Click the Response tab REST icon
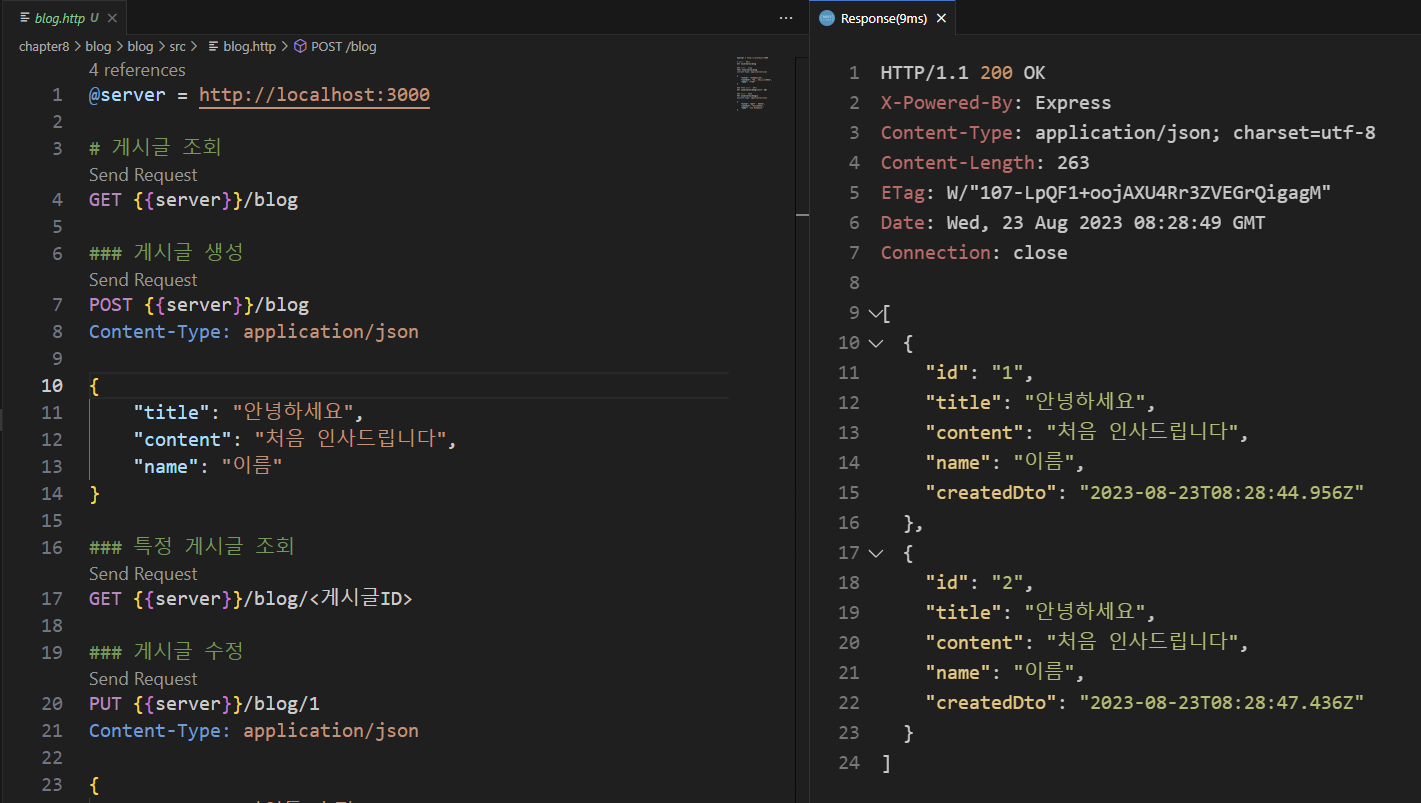The width and height of the screenshot is (1421, 803). [826, 18]
